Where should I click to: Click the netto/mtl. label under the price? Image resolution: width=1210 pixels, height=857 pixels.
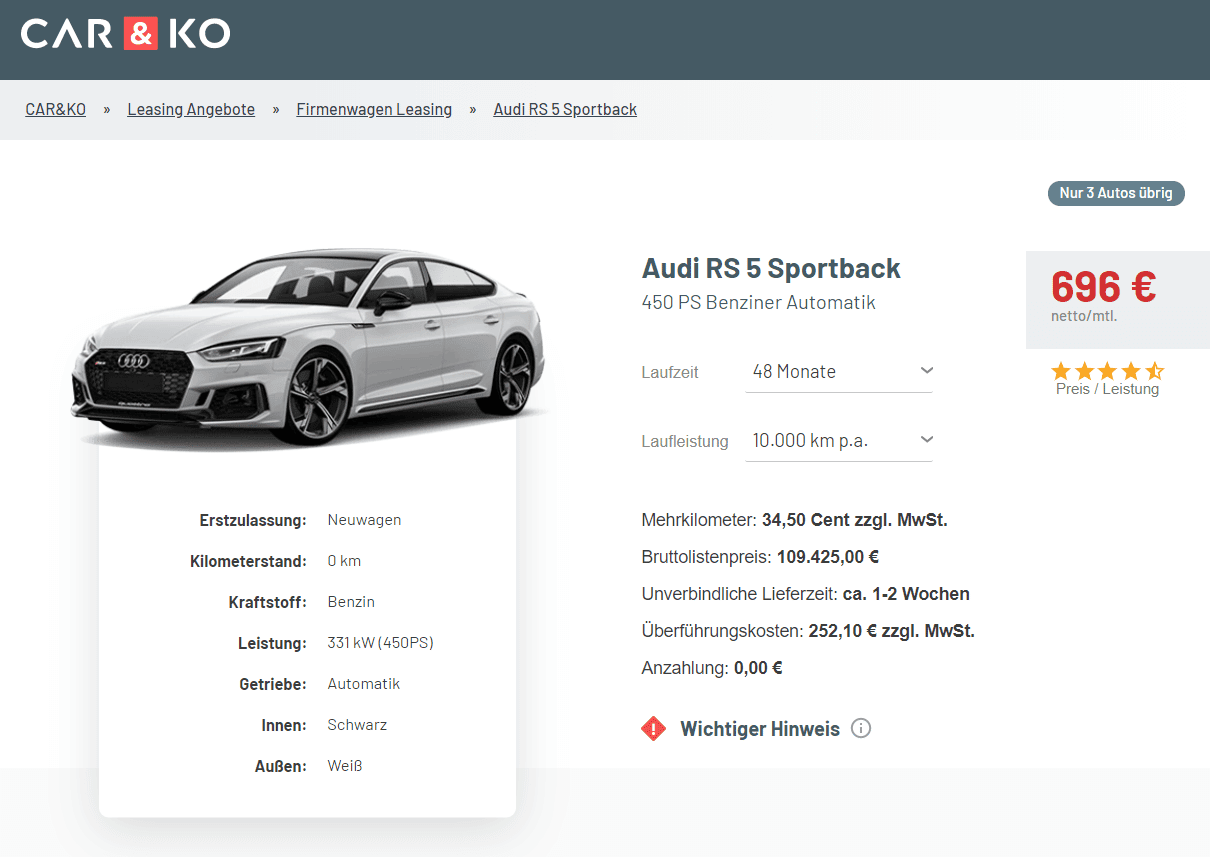pyautogui.click(x=1084, y=316)
